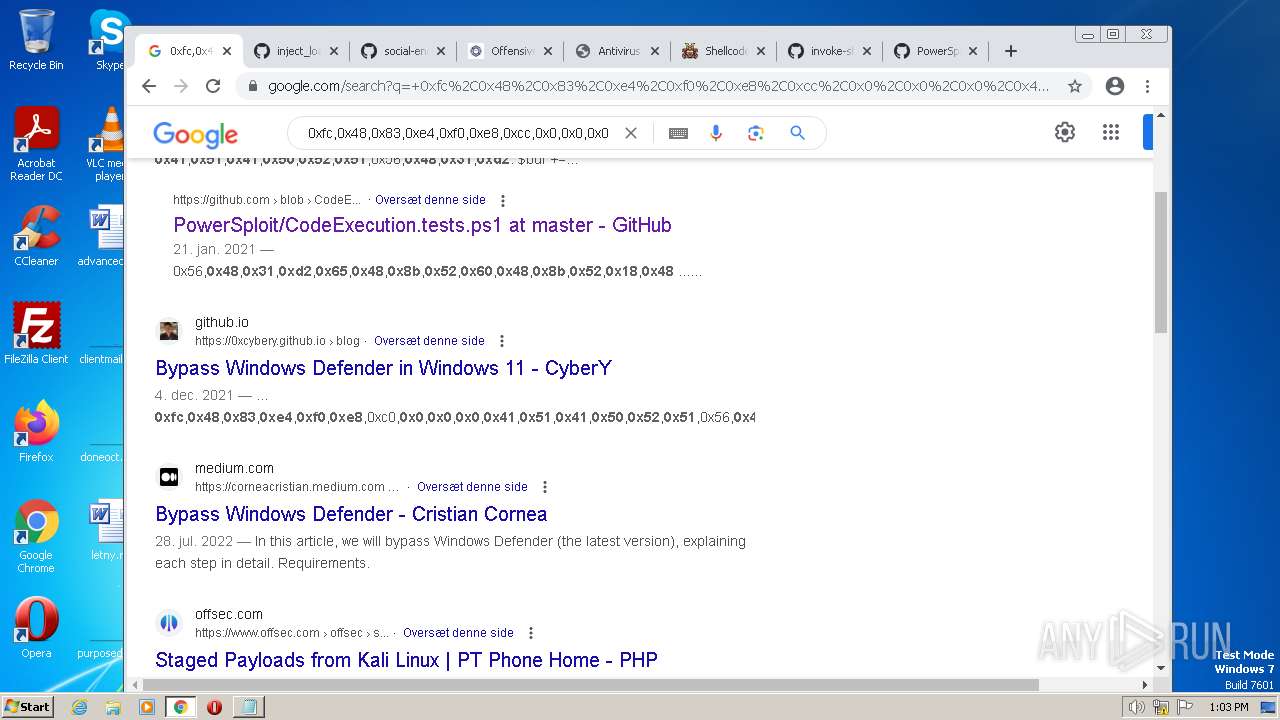The height and width of the screenshot is (720, 1280).
Task: Switch to the Antivirus tab
Action: (x=616, y=51)
